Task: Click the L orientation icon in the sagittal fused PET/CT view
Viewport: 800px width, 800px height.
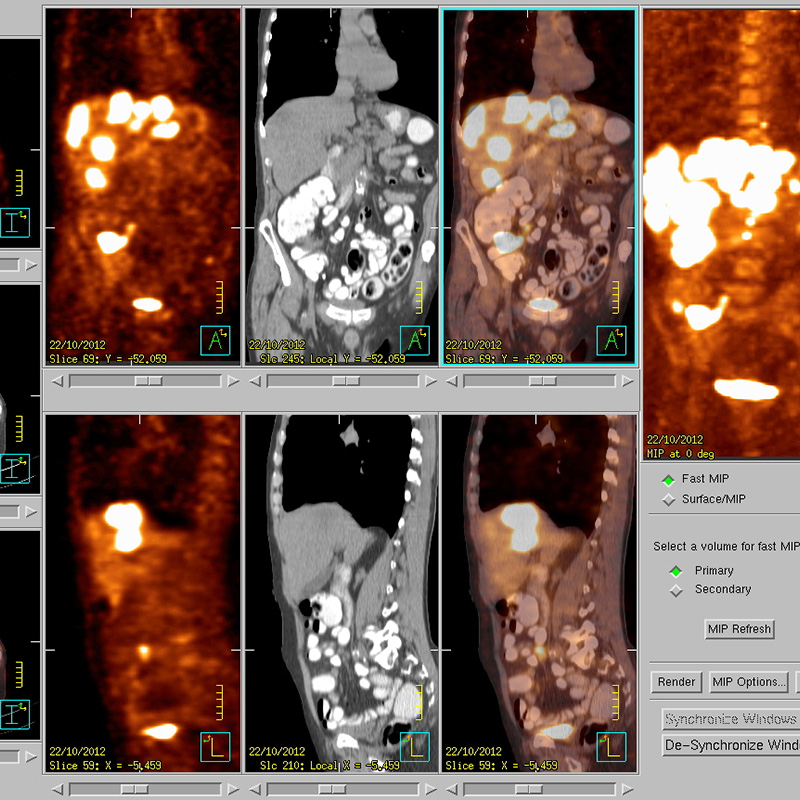Action: coord(611,747)
